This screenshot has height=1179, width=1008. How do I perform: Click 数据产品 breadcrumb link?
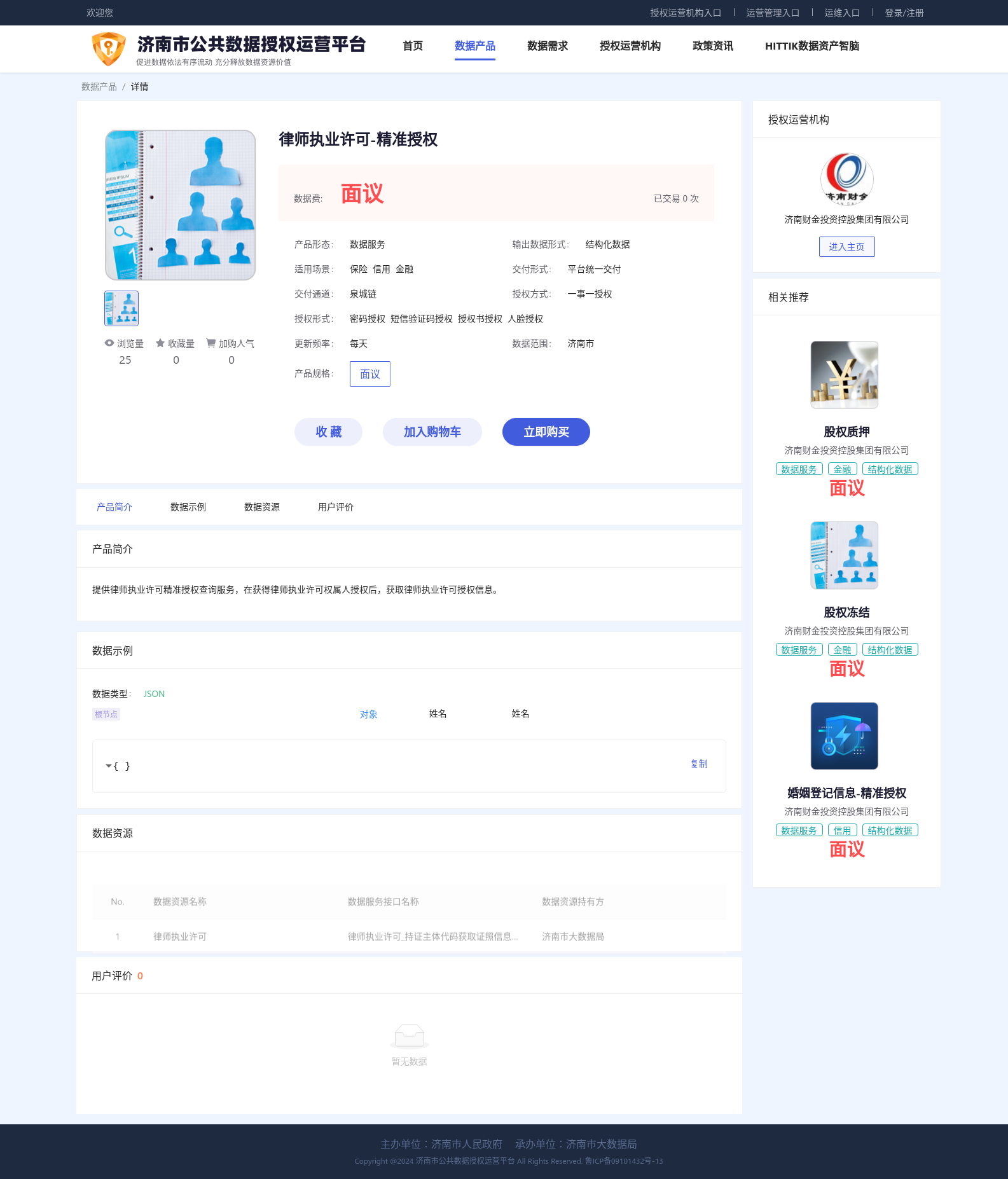pos(99,86)
